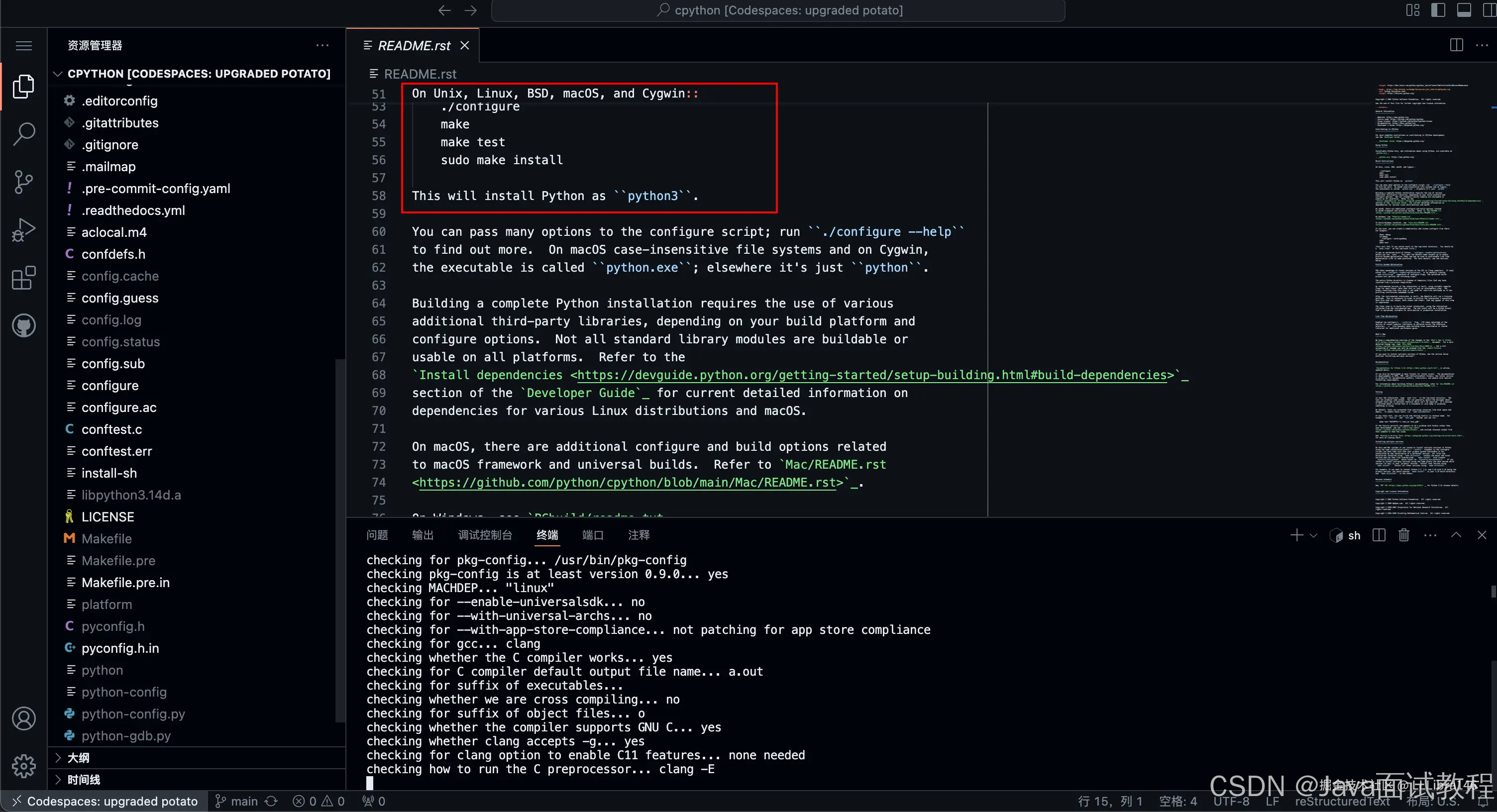Switch to the 终端 terminal tab
1497x812 pixels.
click(547, 535)
